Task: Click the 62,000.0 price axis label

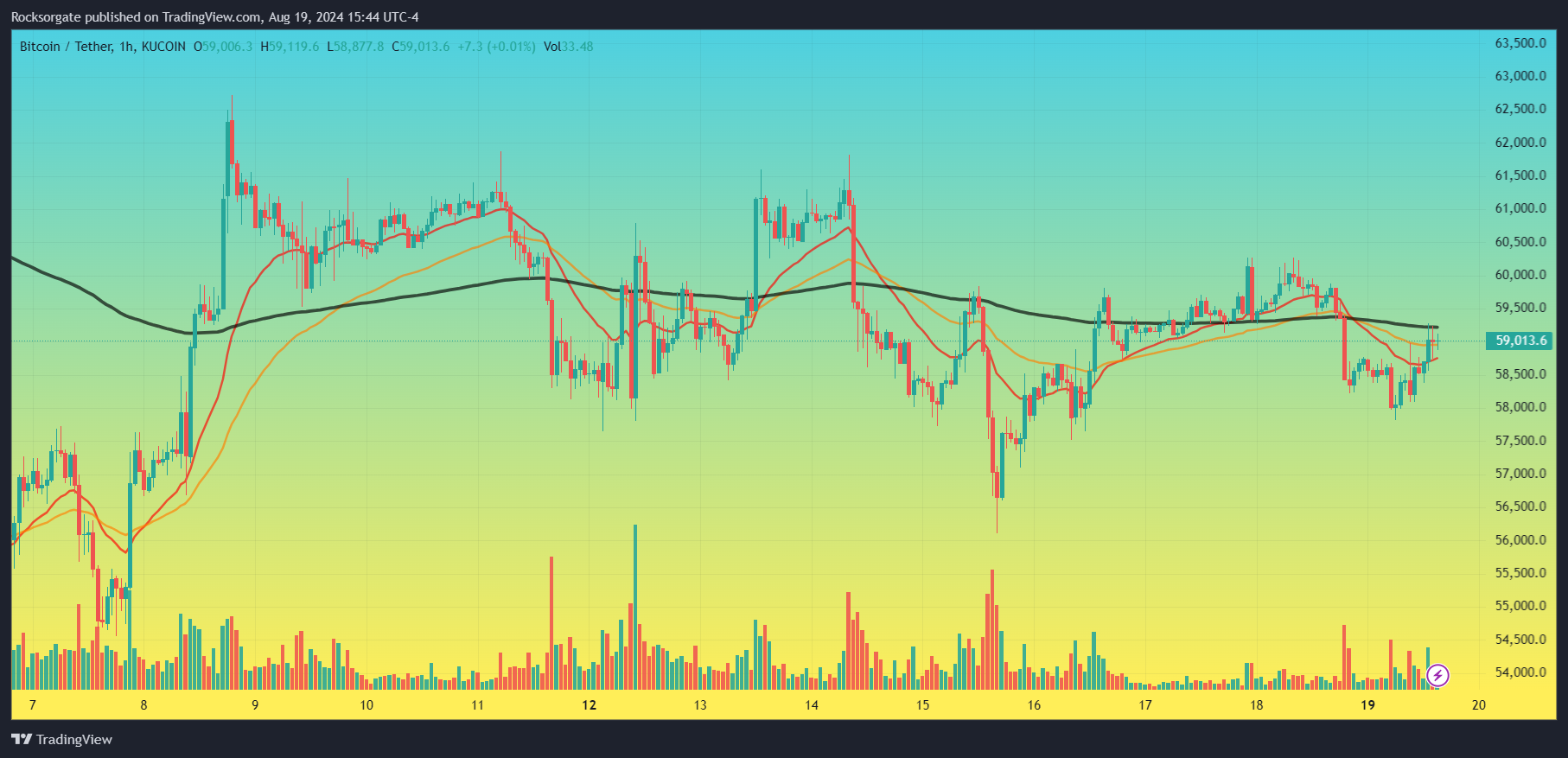Action: (1520, 143)
